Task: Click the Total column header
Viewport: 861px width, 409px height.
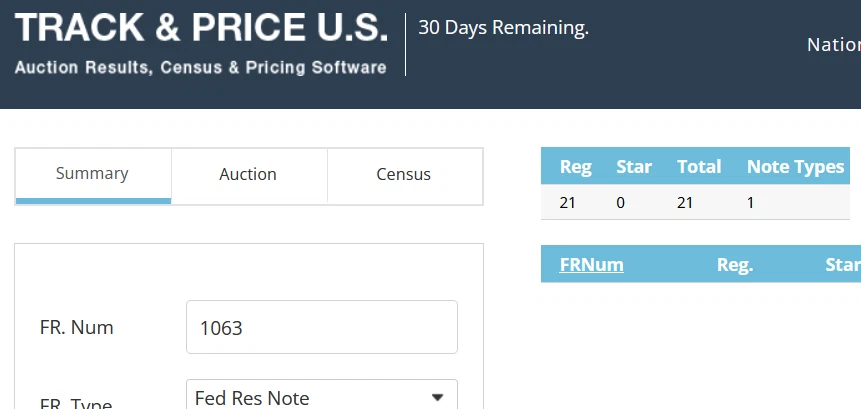Action: tap(699, 167)
